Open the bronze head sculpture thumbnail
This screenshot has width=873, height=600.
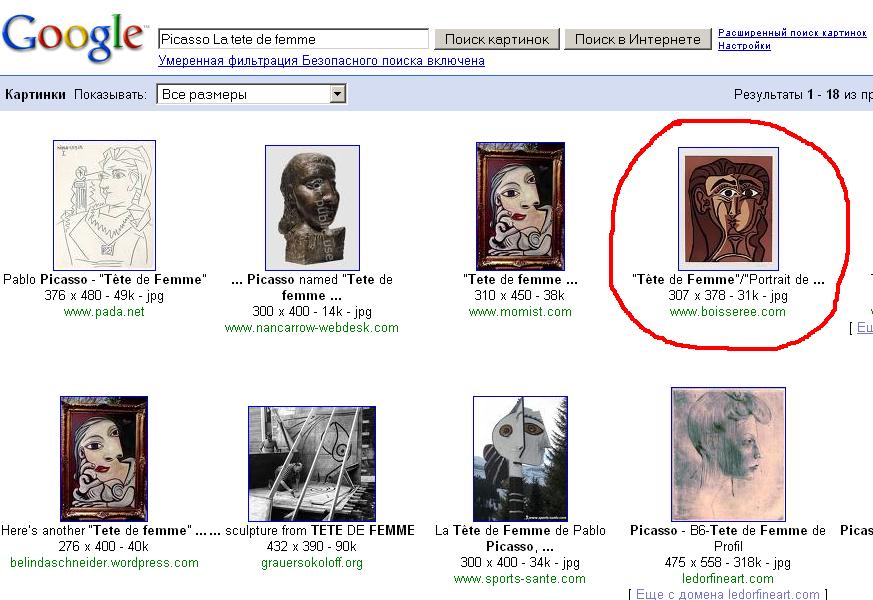click(x=312, y=208)
